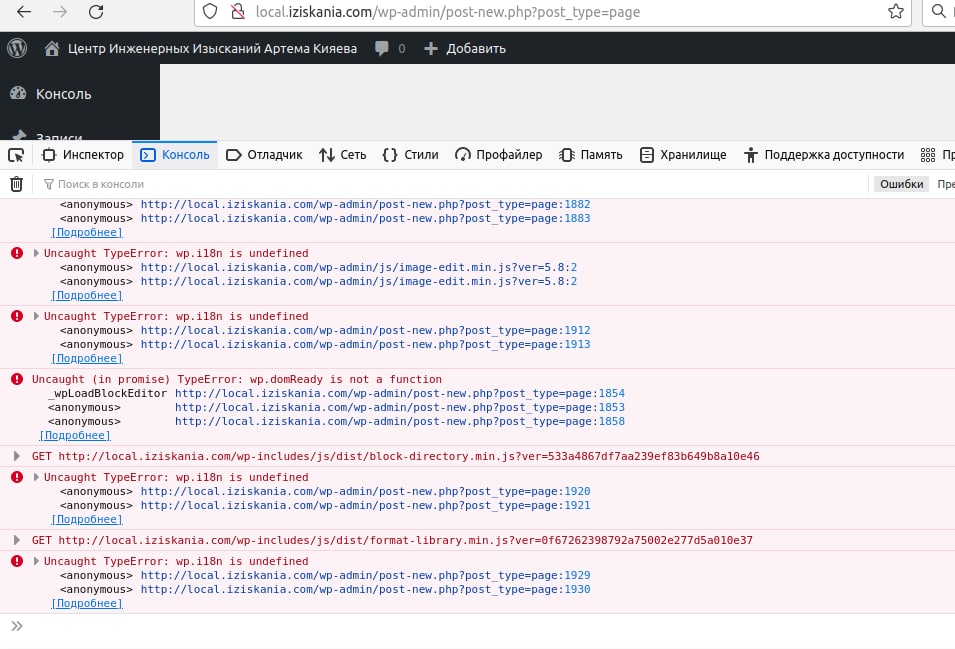Reload the page with the refresh icon
Screen dimensions: 955x649
coord(96,12)
